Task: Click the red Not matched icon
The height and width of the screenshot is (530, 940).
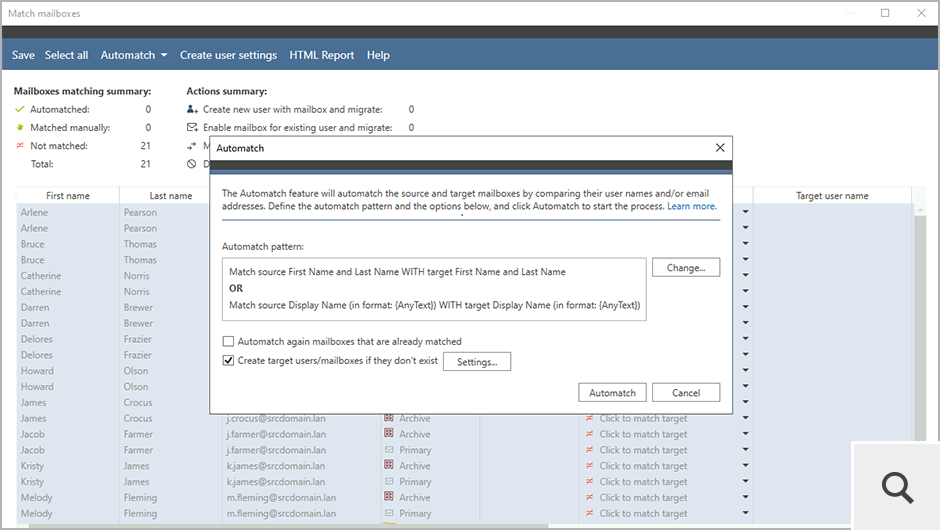Action: tap(19, 146)
